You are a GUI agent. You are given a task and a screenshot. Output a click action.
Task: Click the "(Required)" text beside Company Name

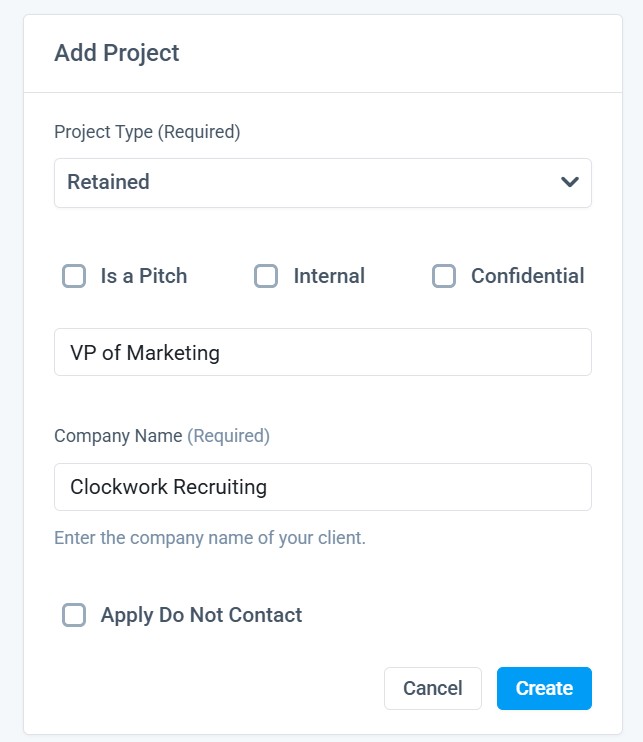229,436
